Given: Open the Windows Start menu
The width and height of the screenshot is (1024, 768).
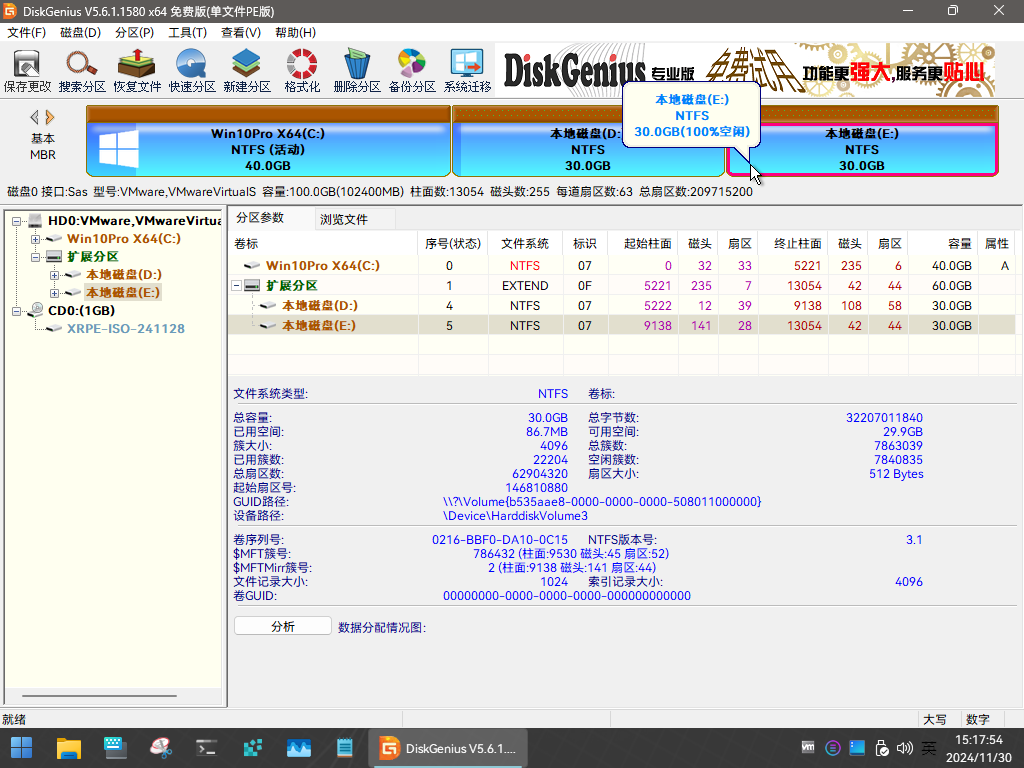Looking at the screenshot, I should [x=21, y=747].
